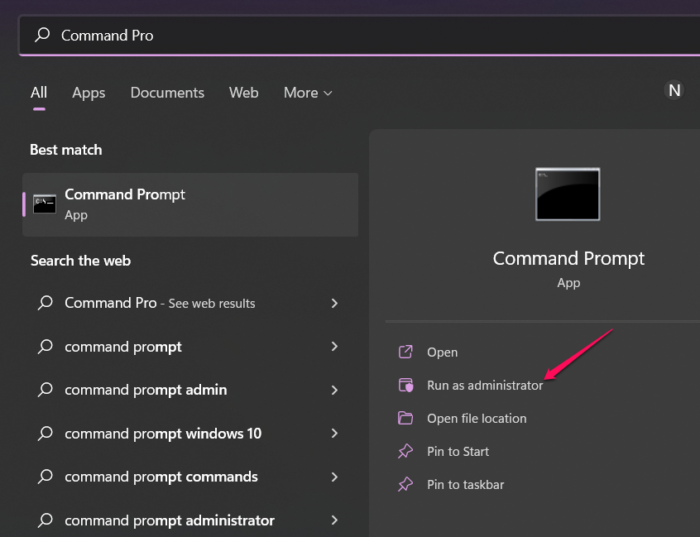The height and width of the screenshot is (537, 700).
Task: Click the Run as administrator shield icon
Action: [x=405, y=385]
